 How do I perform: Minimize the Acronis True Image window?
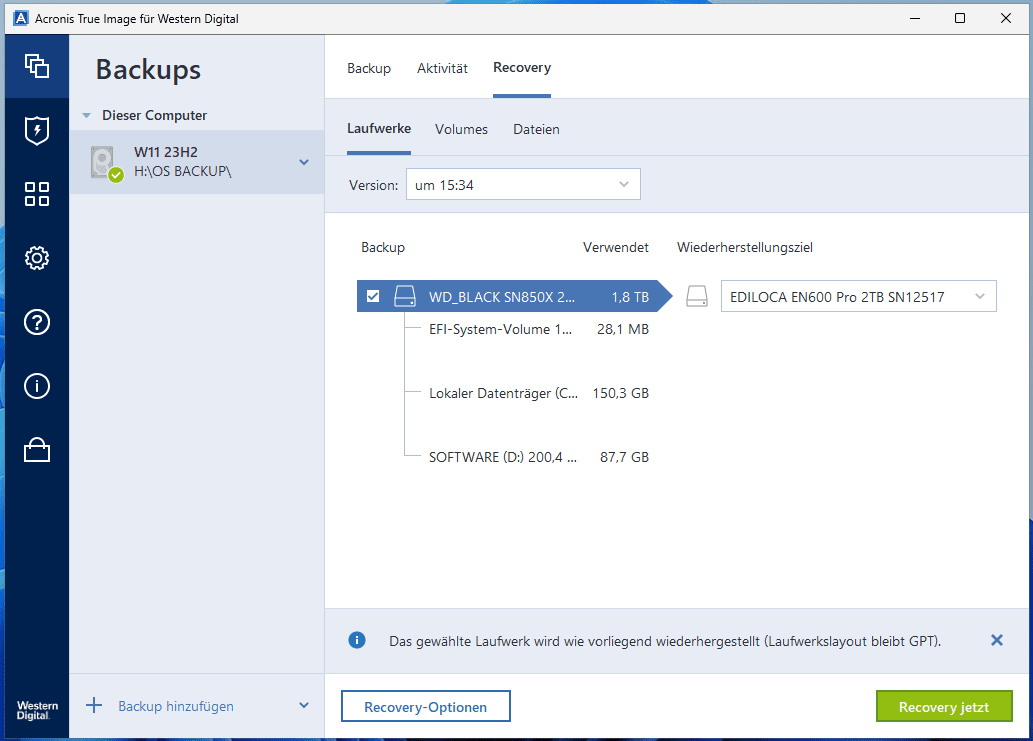(914, 18)
